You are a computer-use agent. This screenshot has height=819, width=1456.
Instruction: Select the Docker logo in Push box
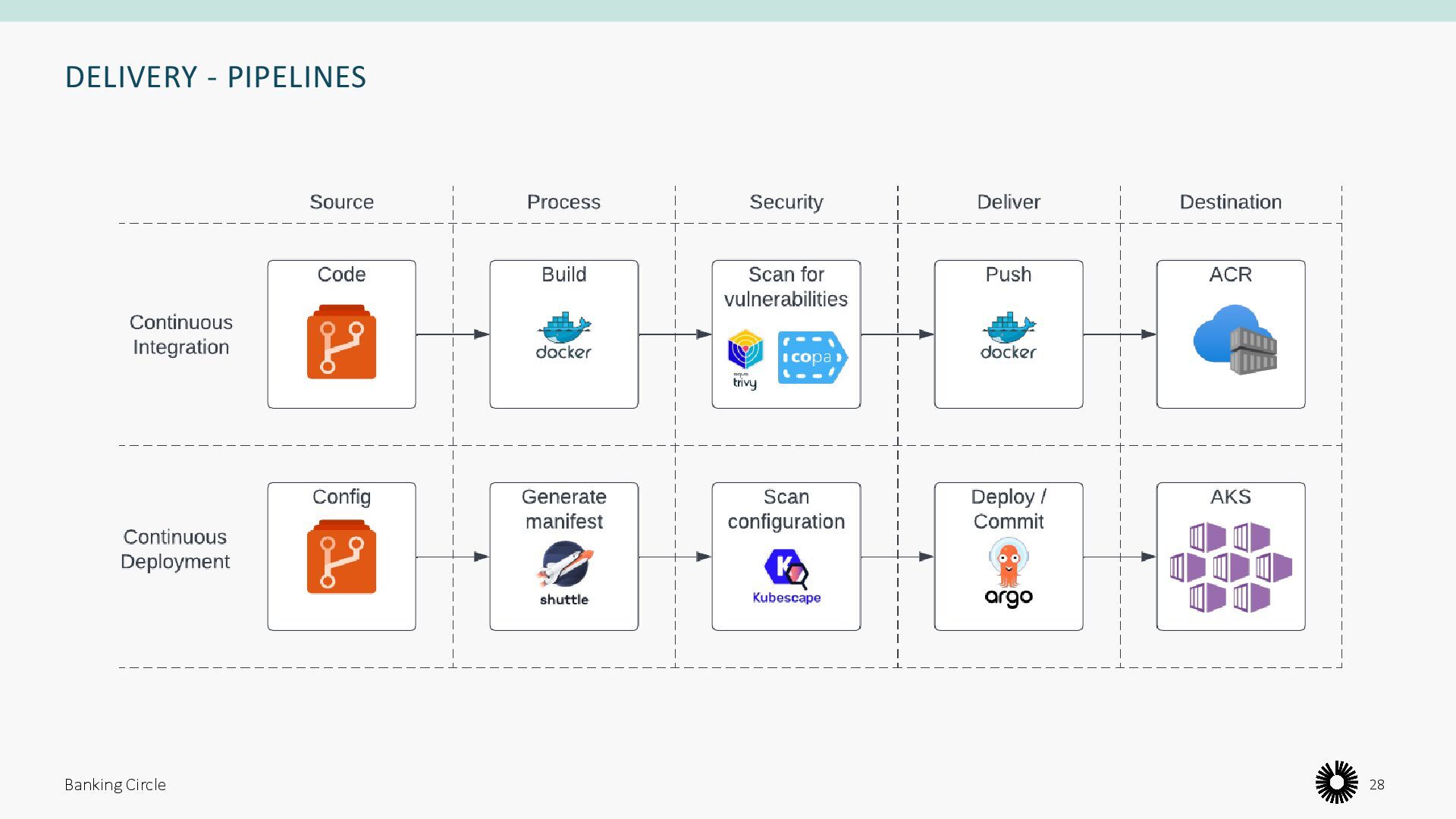pyautogui.click(x=1008, y=336)
